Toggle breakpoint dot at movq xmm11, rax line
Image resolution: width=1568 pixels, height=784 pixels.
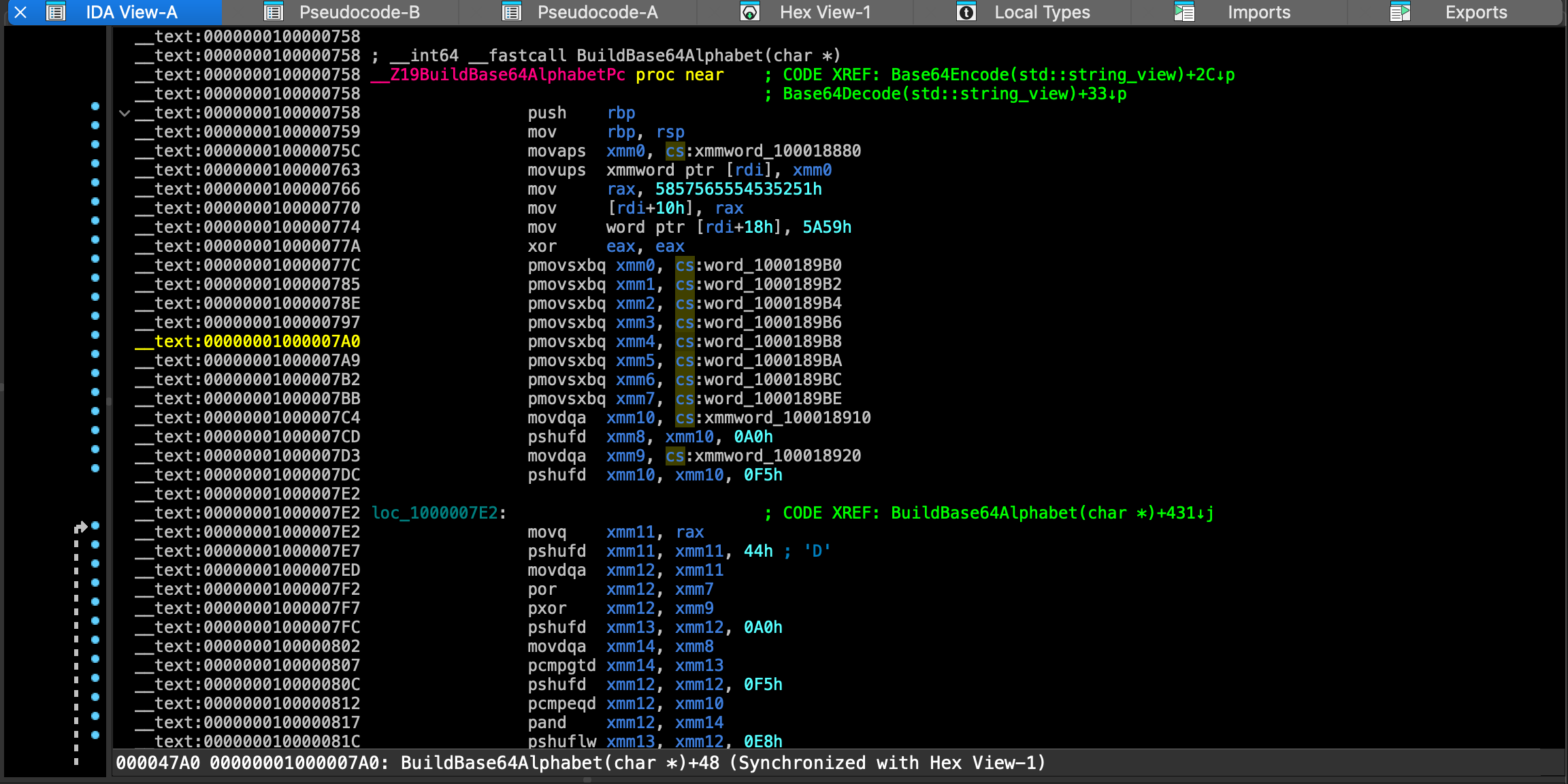[x=95, y=525]
